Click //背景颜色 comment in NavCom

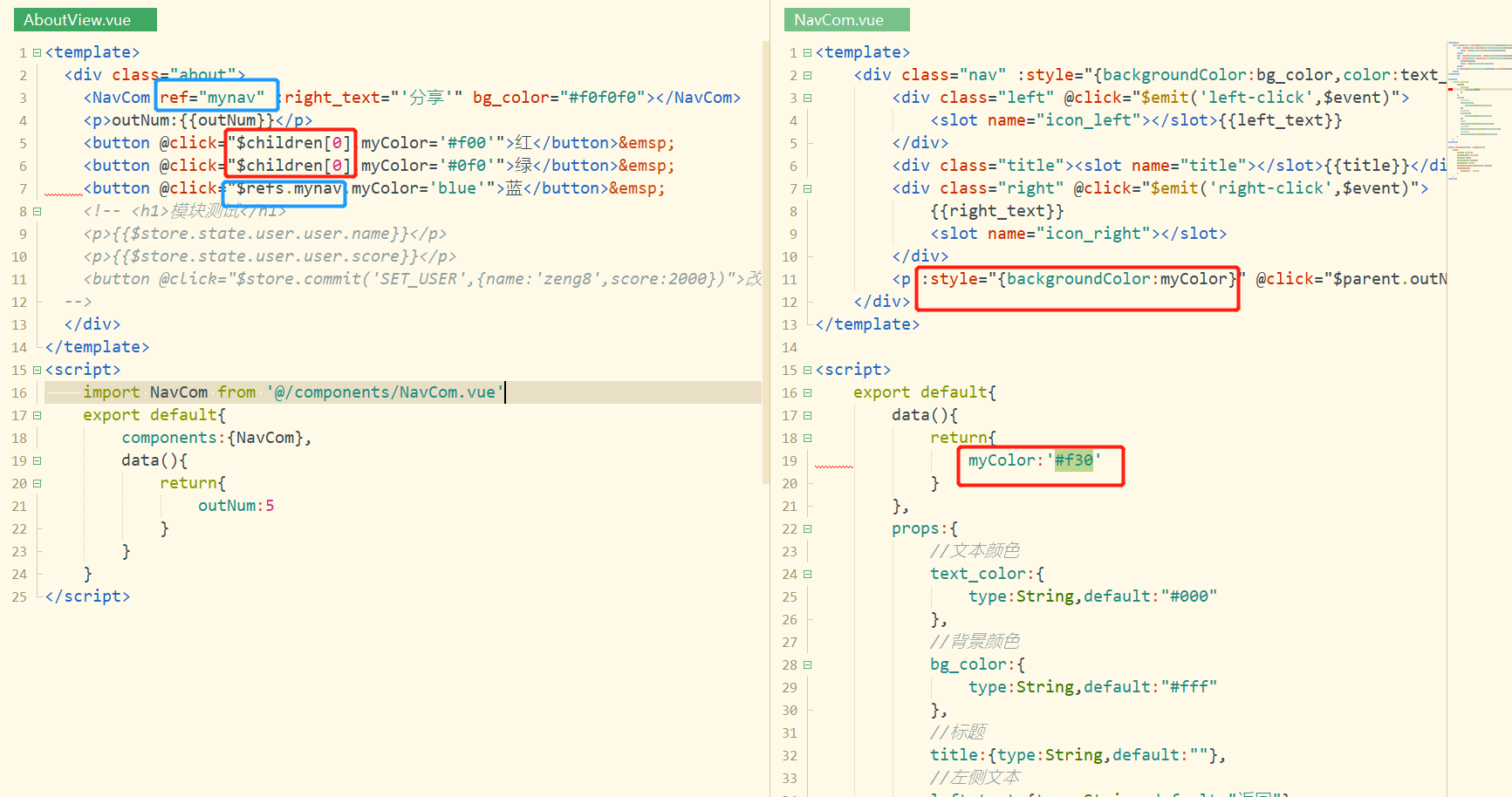pos(975,642)
